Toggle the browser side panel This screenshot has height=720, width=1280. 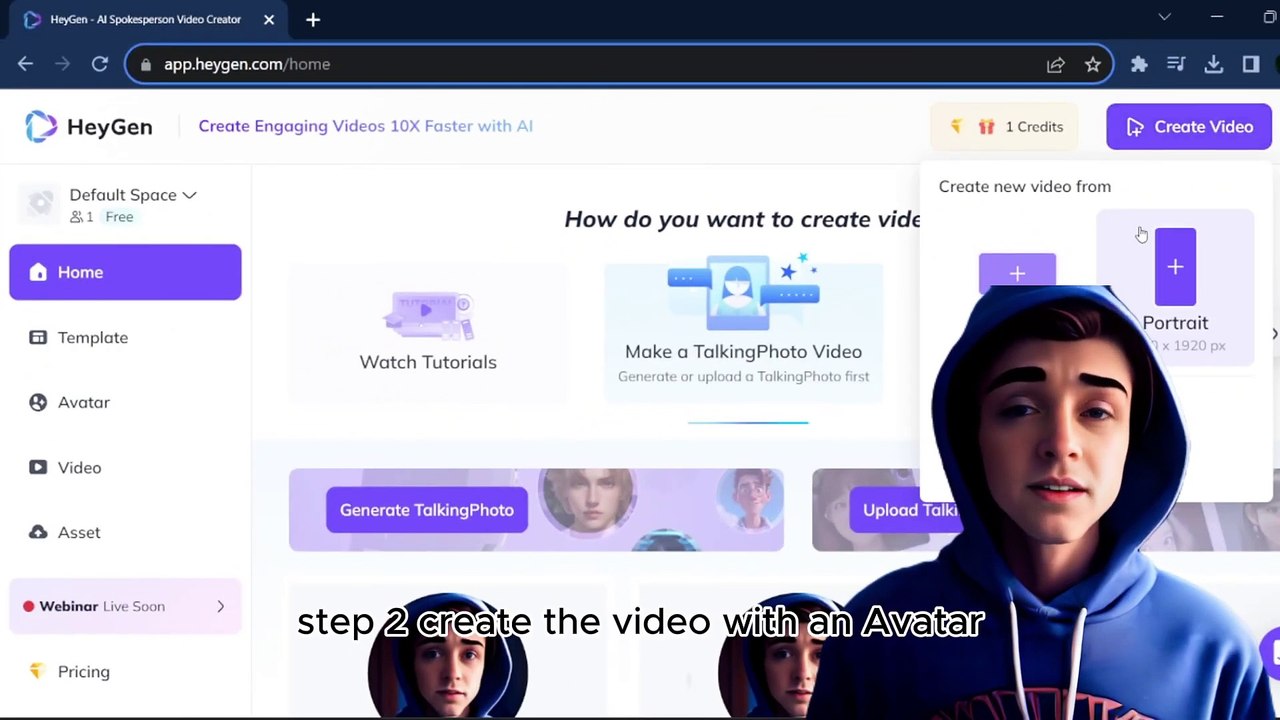point(1250,64)
